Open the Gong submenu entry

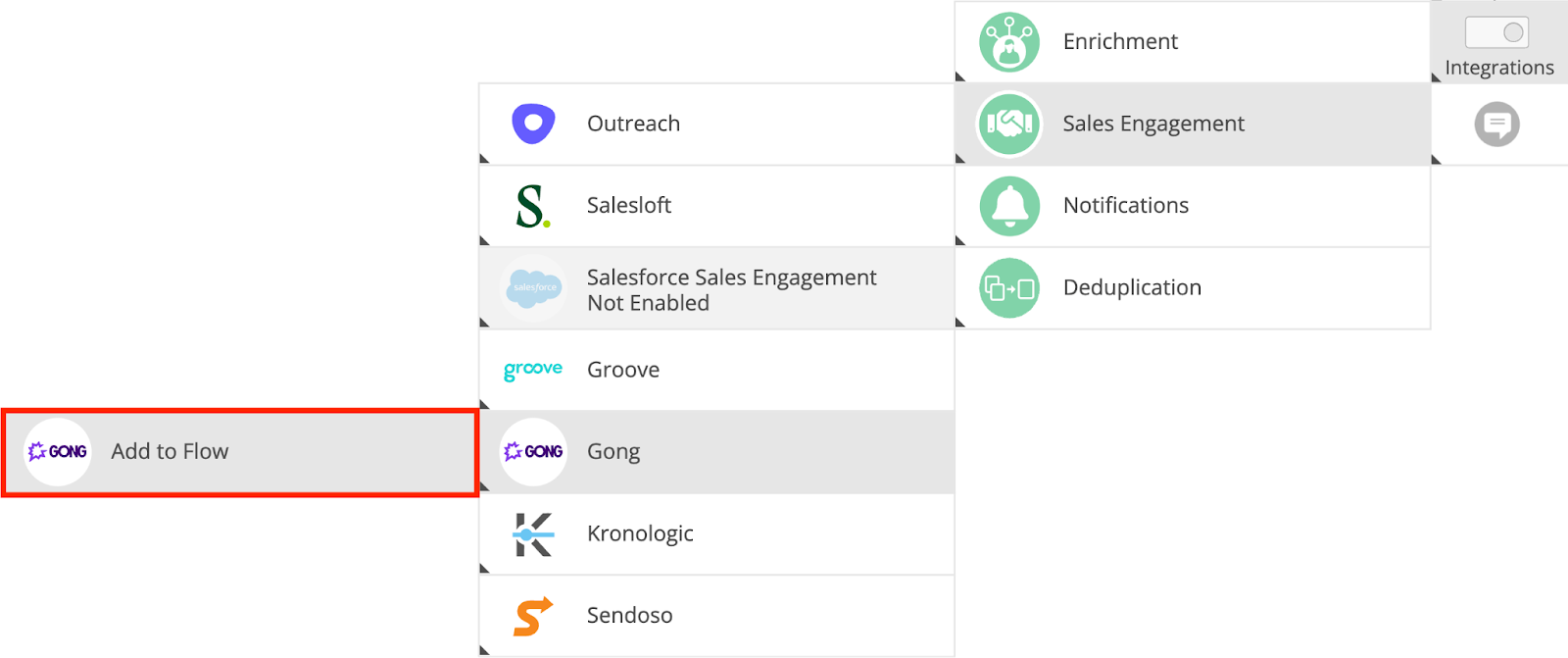pyautogui.click(x=716, y=452)
